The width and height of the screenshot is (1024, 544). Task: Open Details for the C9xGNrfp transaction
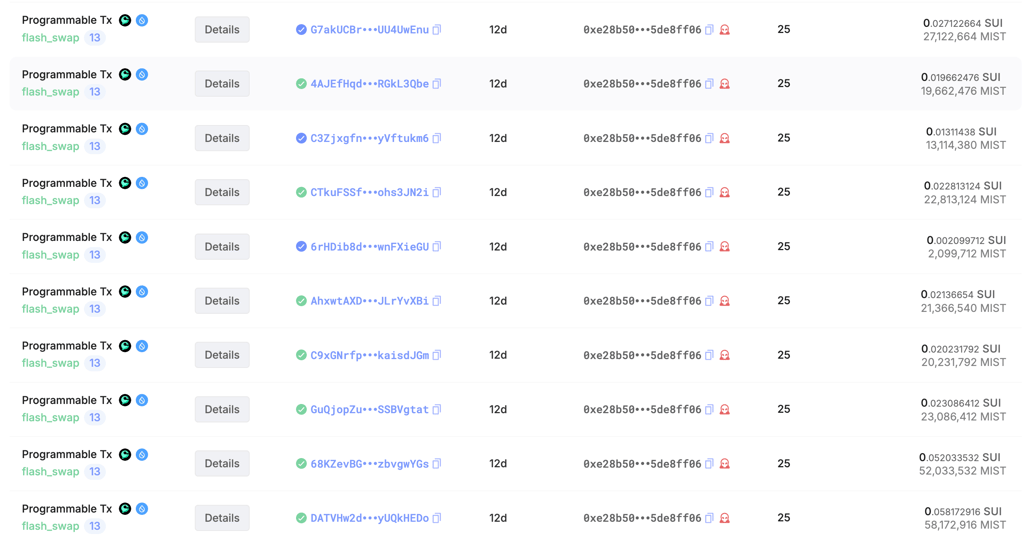coord(222,355)
